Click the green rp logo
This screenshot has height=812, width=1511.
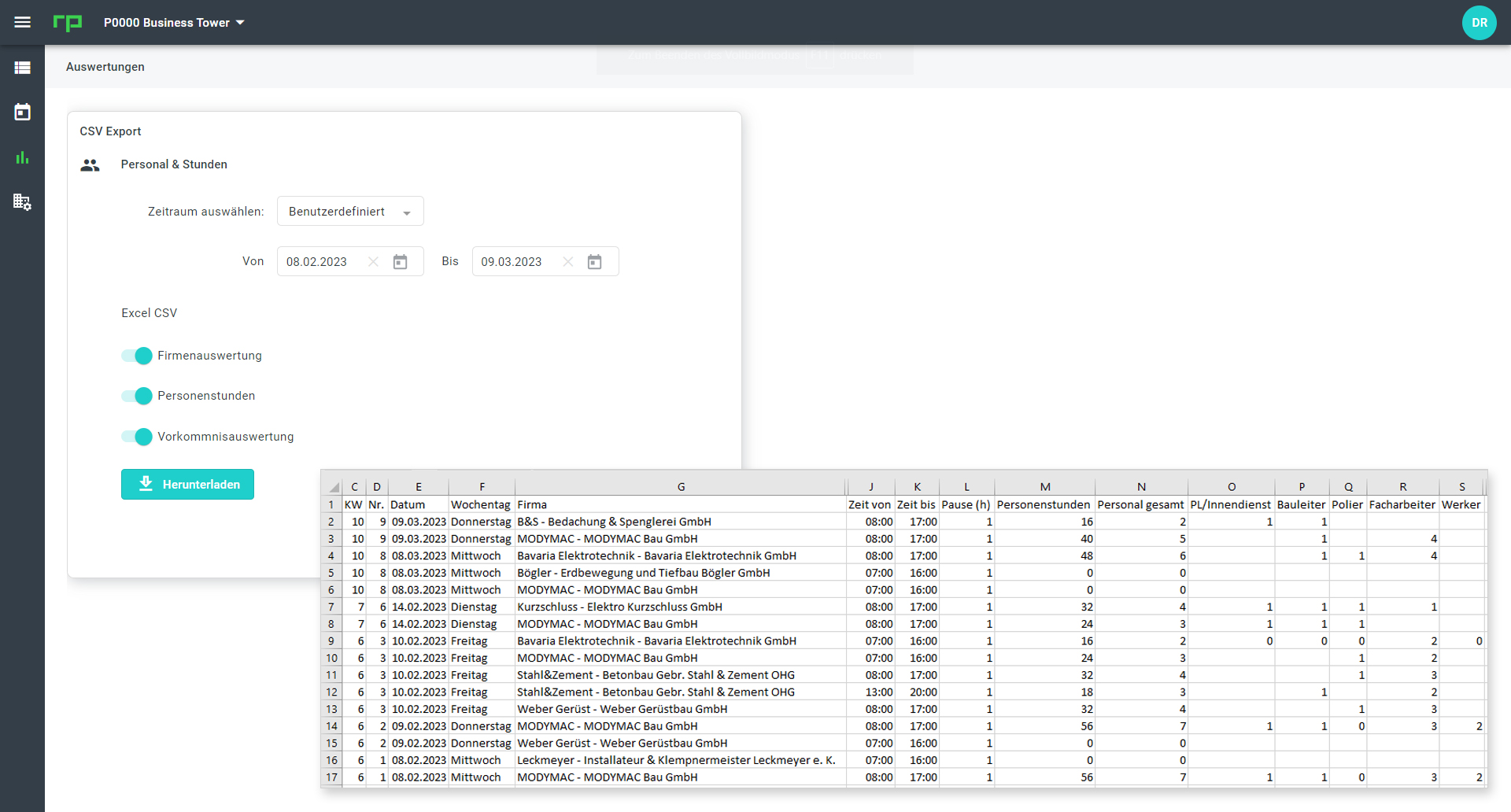68,23
